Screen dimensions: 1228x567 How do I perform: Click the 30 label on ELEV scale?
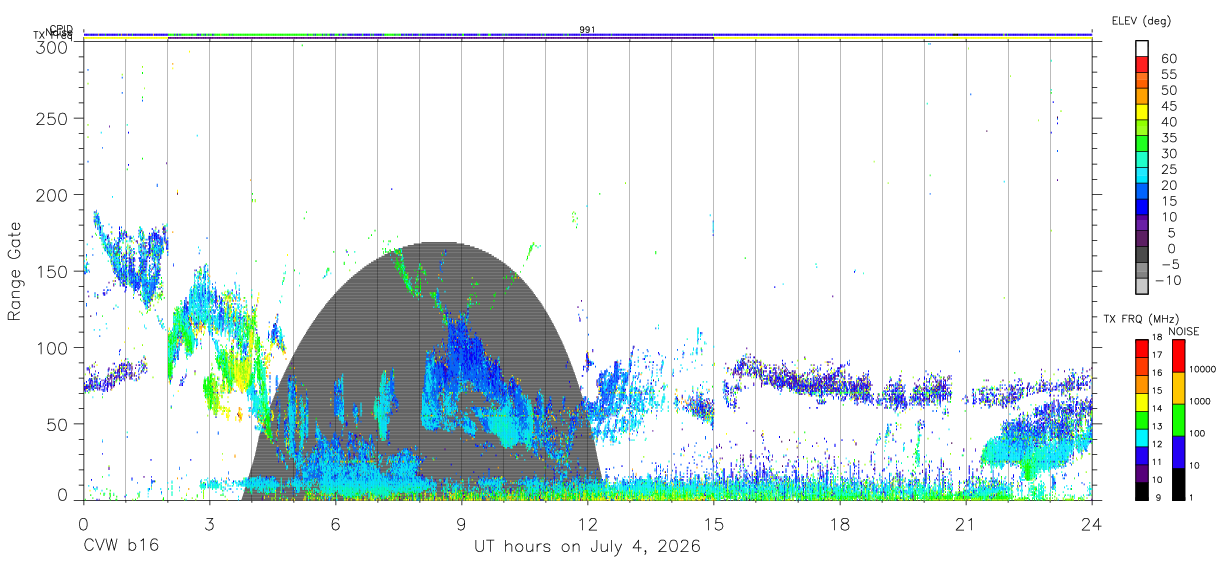point(1168,154)
